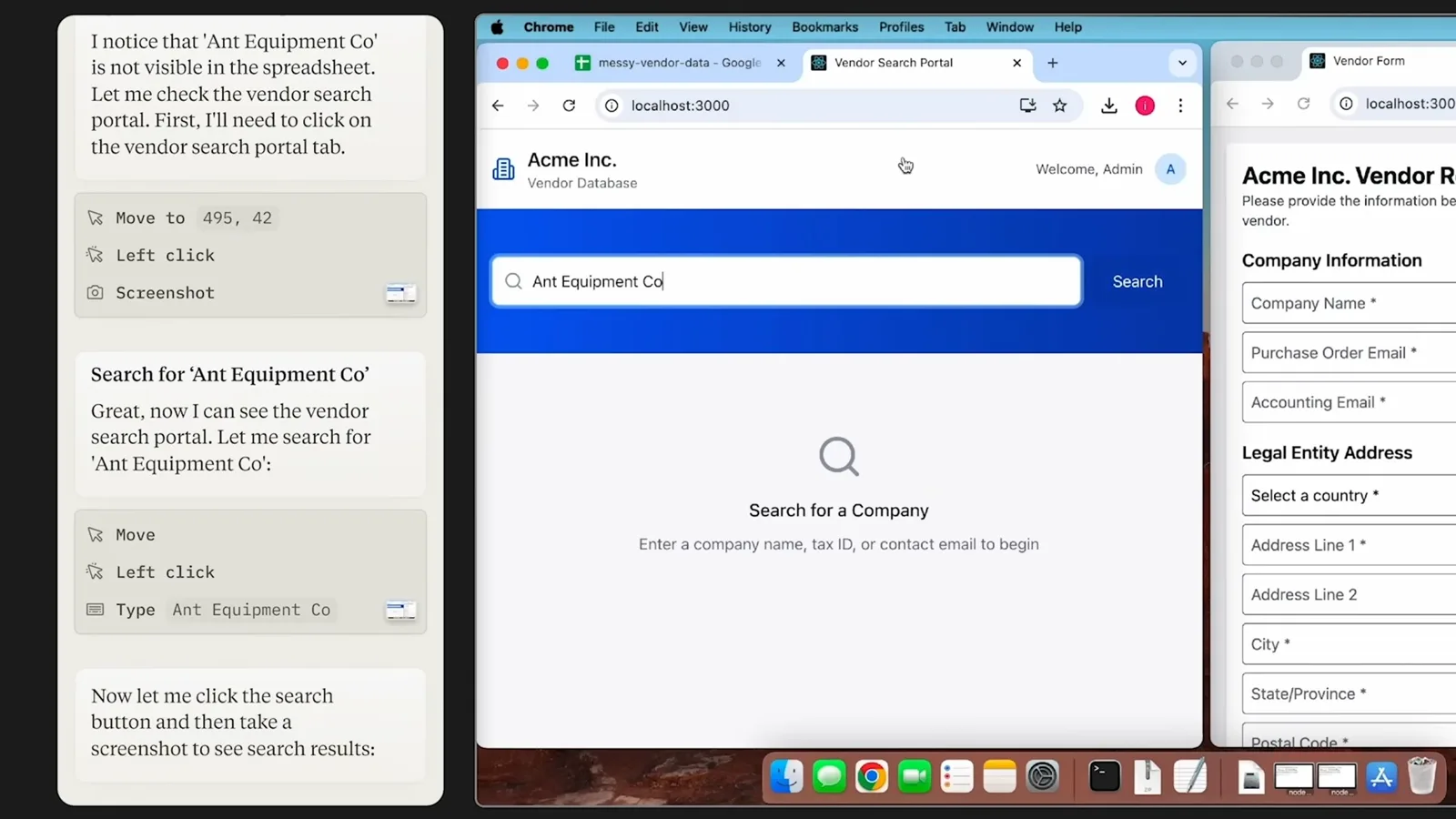Expand the tab search chevron in Chrome
This screenshot has height=819, width=1456.
pos(1182,63)
